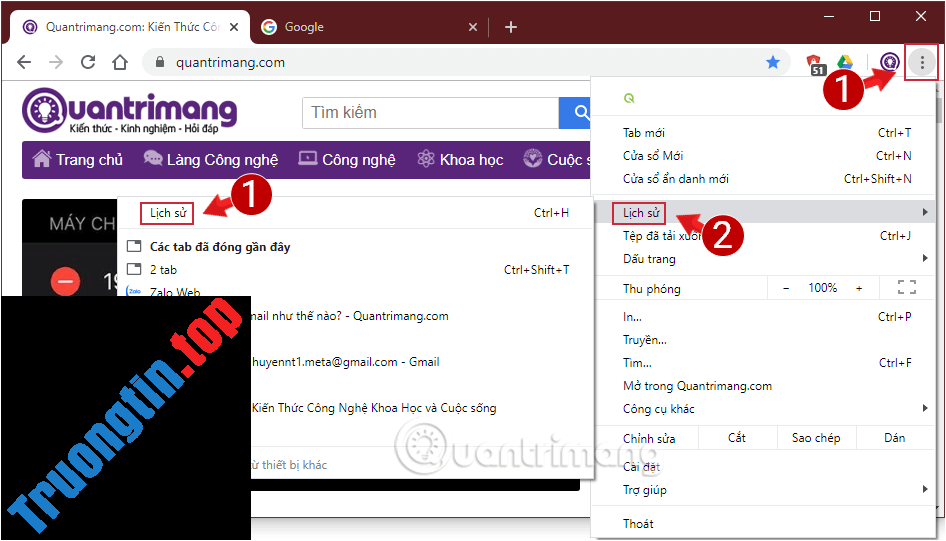946x541 pixels.
Task: Select Mở trong Quantrimang.com
Action: [x=764, y=385]
